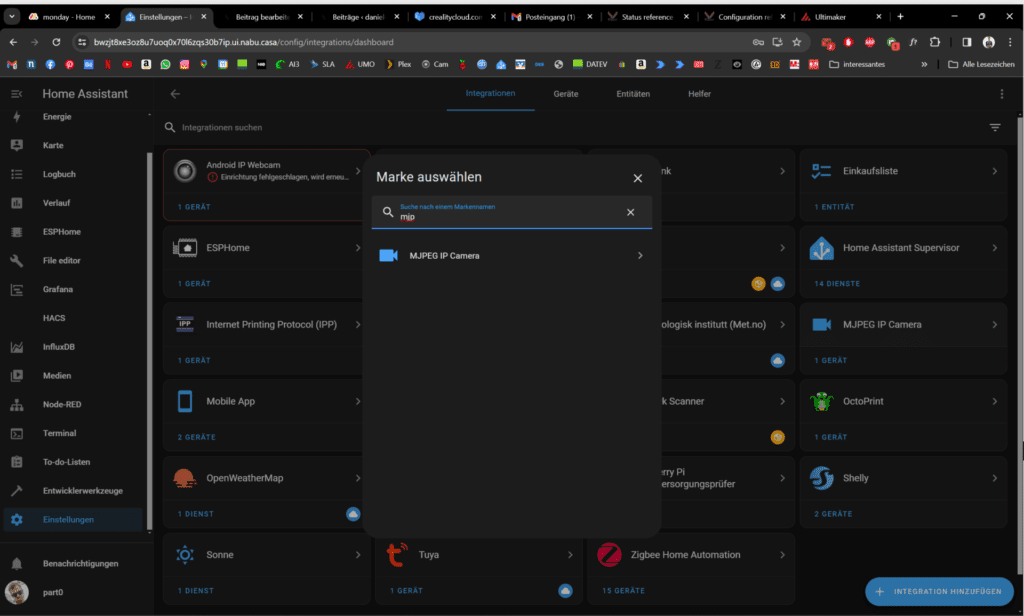Image resolution: width=1024 pixels, height=616 pixels.
Task: Switch to the Ultimaker browser tab
Action: pyautogui.click(x=842, y=17)
